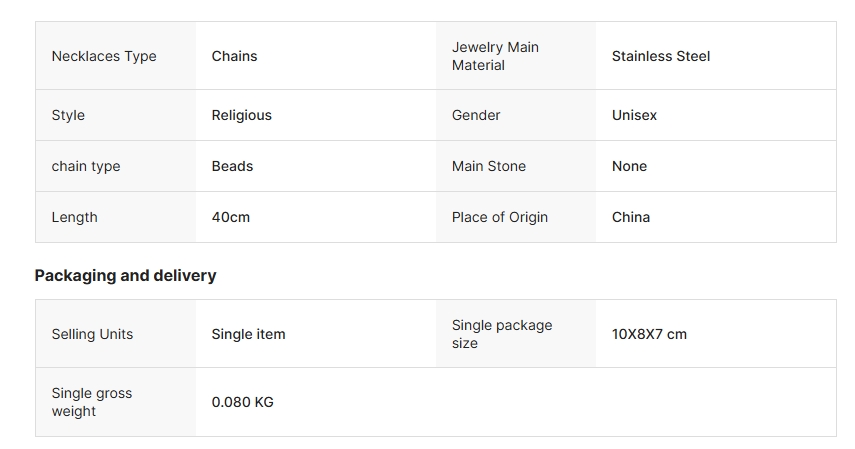Select the "Unisex" gender value
This screenshot has width=855, height=449.
point(634,115)
